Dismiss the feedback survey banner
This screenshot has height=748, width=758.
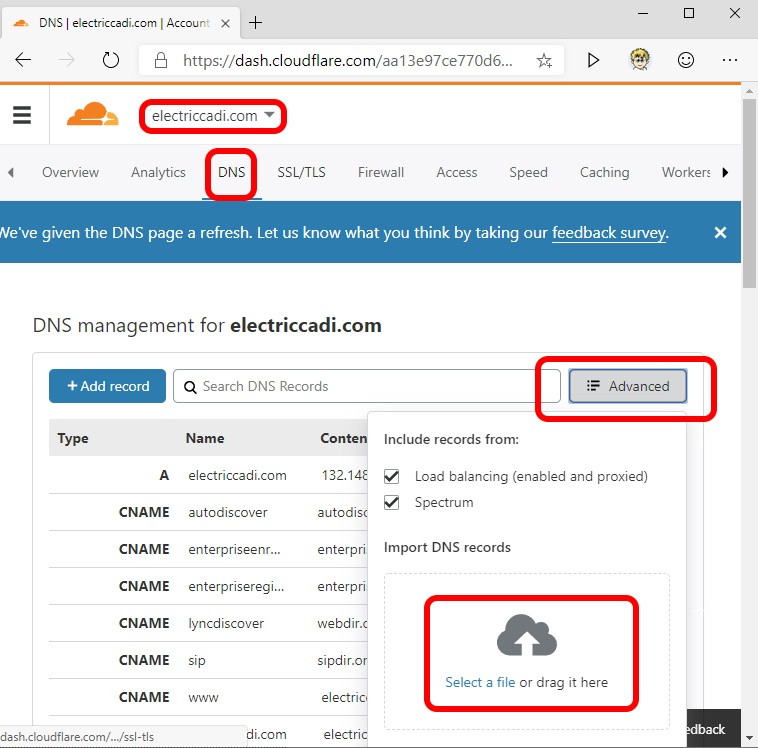(x=720, y=232)
